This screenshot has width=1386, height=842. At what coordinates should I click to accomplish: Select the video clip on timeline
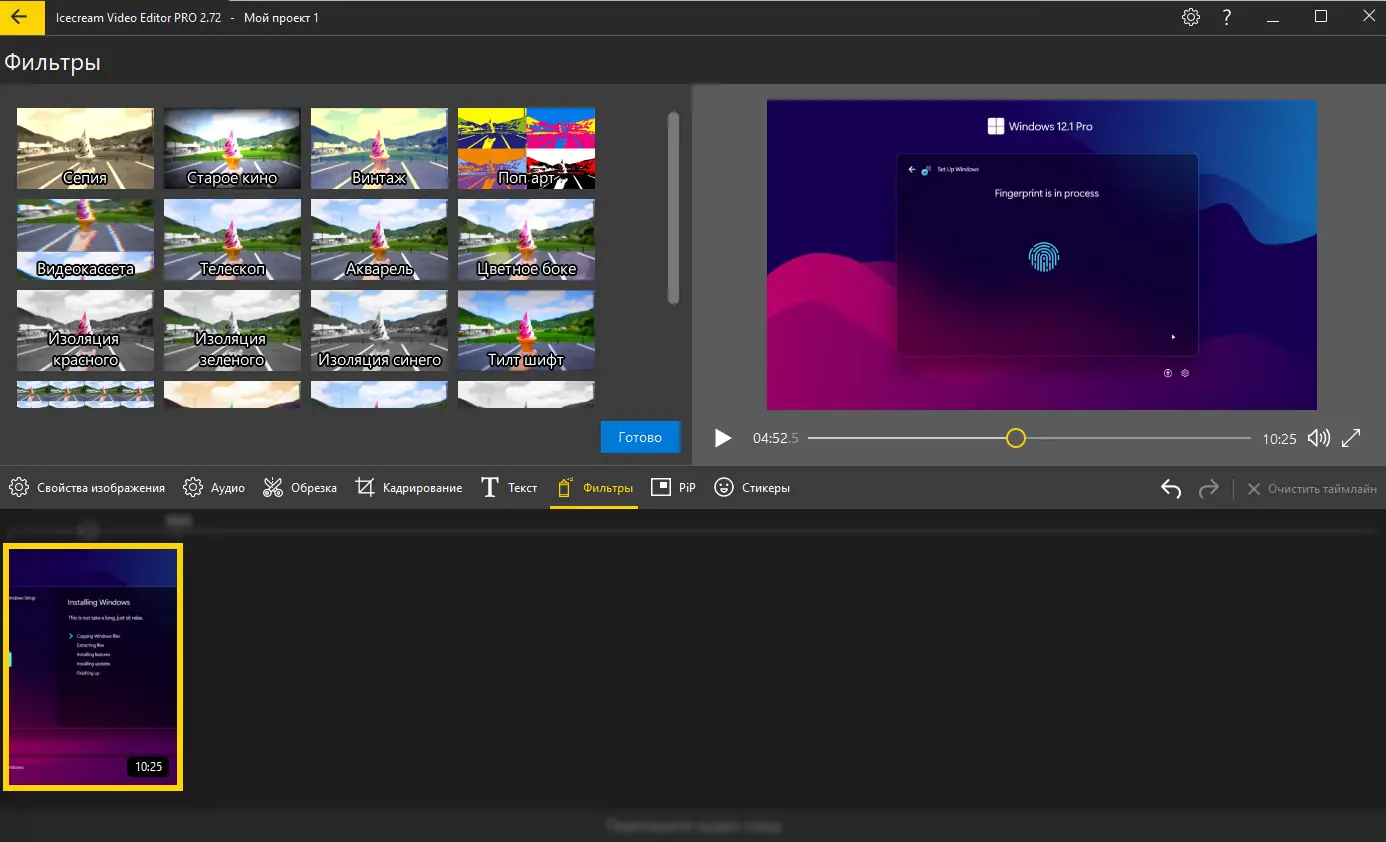(92, 667)
